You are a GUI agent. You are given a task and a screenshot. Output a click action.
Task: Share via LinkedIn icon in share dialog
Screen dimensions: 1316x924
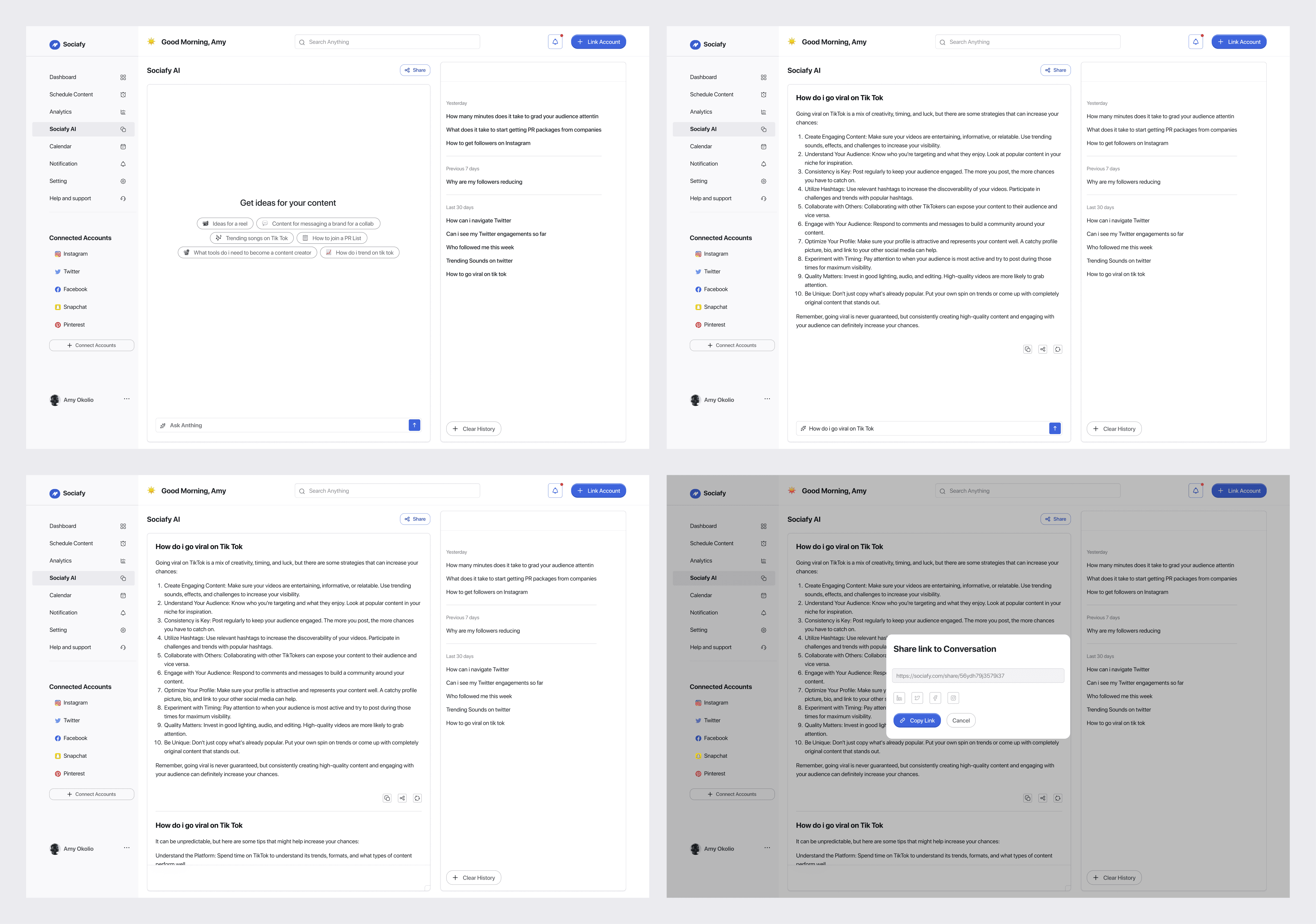pyautogui.click(x=899, y=698)
